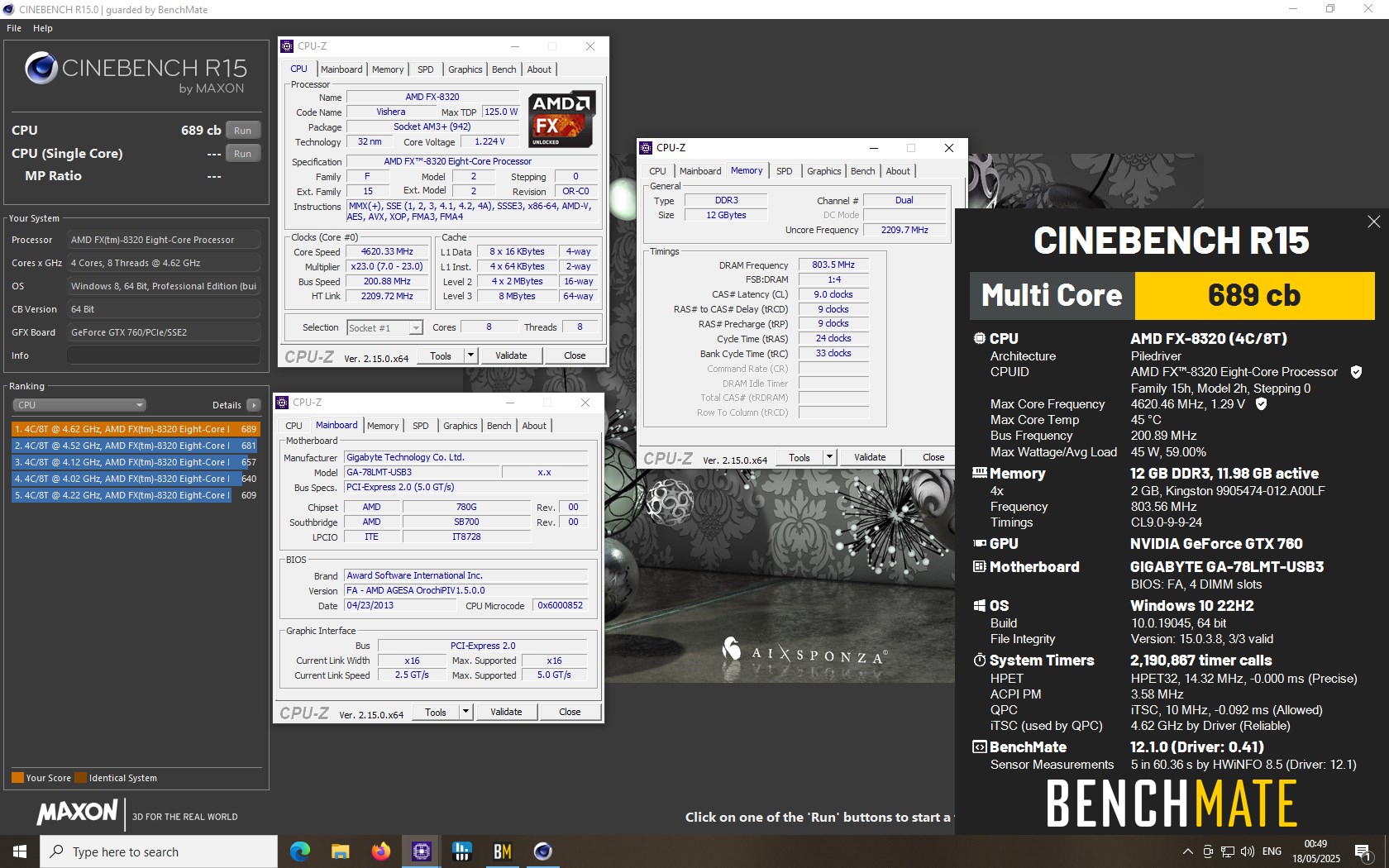This screenshot has height=868, width=1389.
Task: Click the volume icon in tray
Action: (1248, 851)
